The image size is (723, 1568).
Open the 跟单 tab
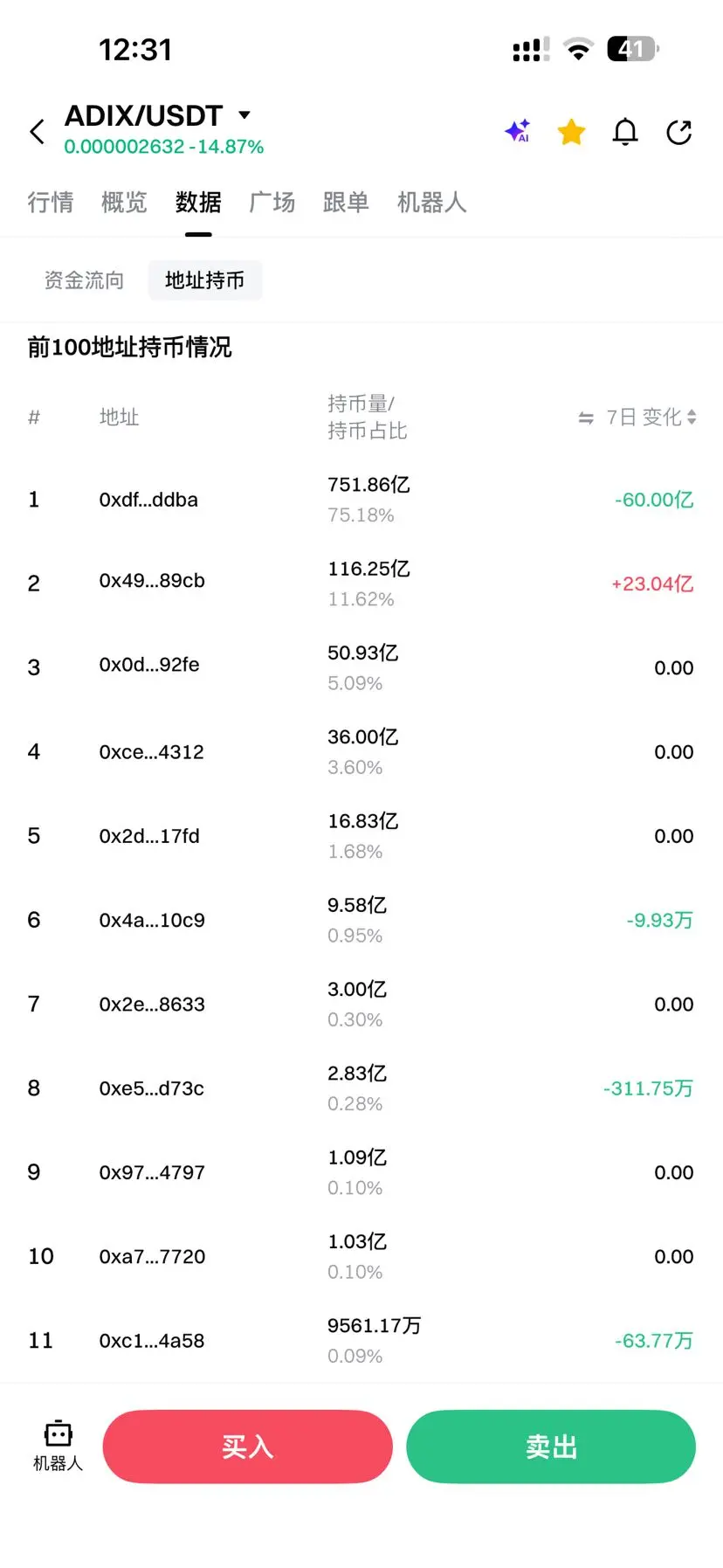pyautogui.click(x=346, y=203)
